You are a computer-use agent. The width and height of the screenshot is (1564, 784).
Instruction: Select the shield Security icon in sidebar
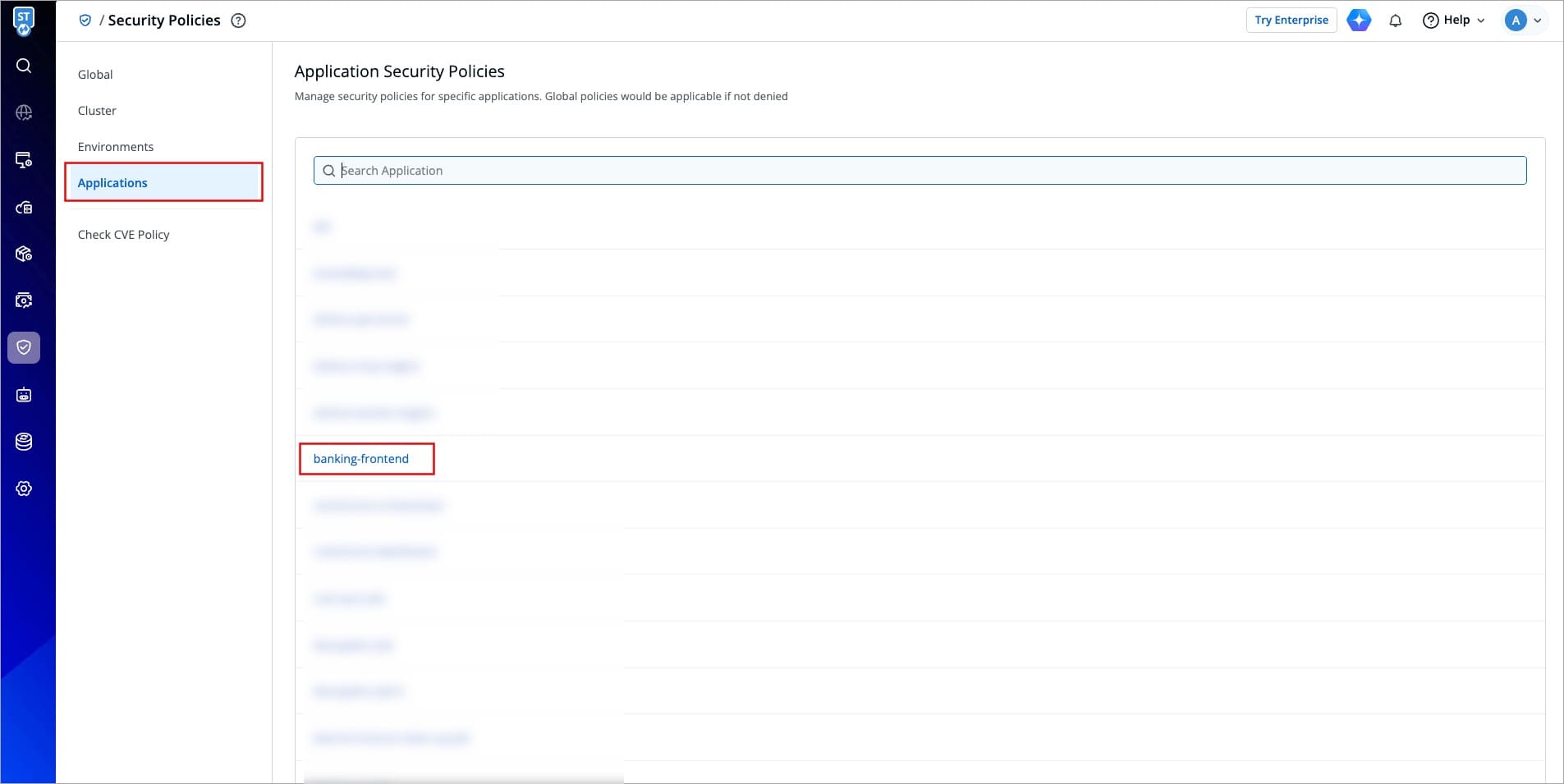(24, 347)
